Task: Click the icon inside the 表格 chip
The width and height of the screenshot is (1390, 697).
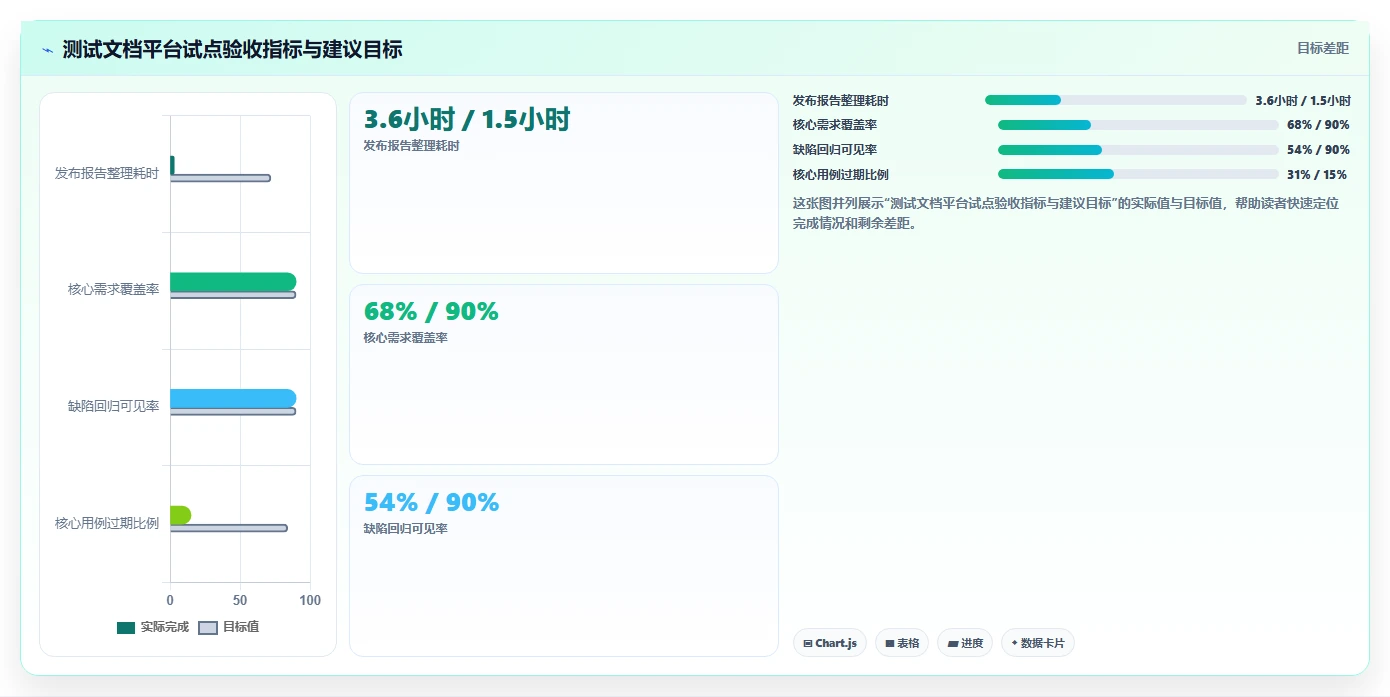Action: pyautogui.click(x=889, y=643)
